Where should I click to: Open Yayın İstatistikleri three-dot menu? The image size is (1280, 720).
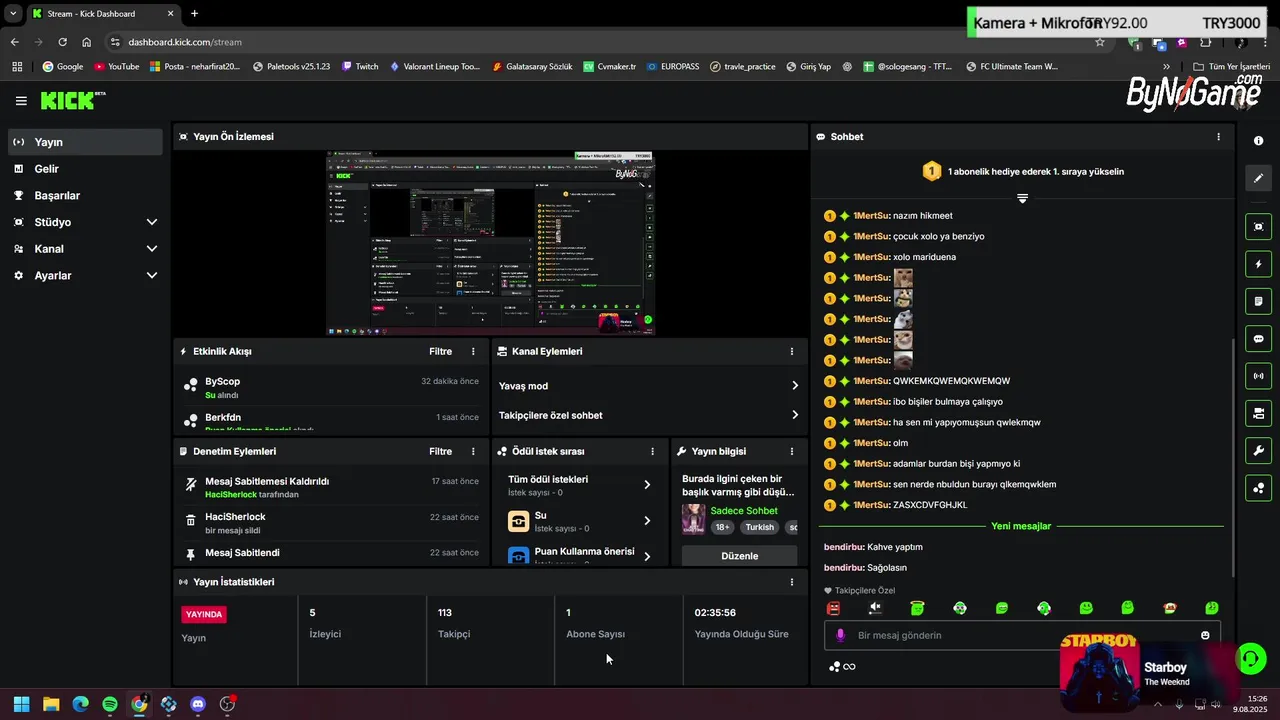(x=791, y=582)
